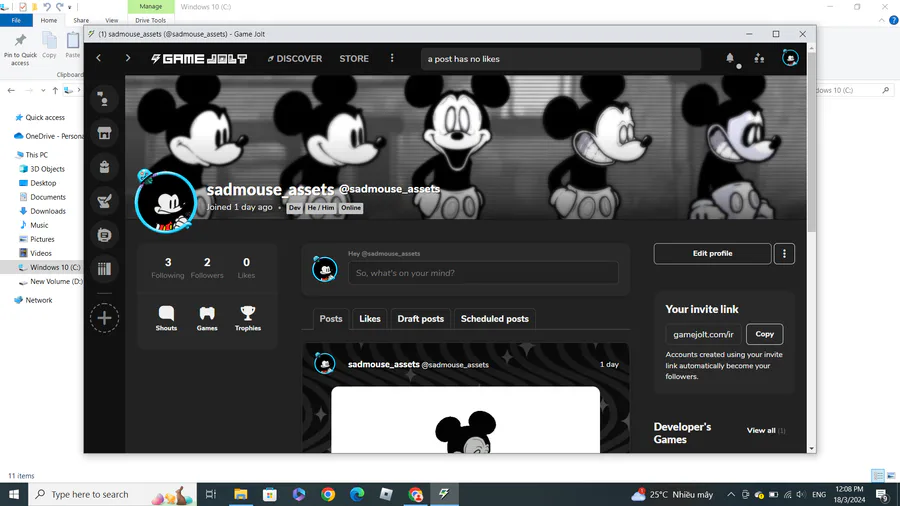900x506 pixels.
Task: Click View all developer's games
Action: point(766,430)
